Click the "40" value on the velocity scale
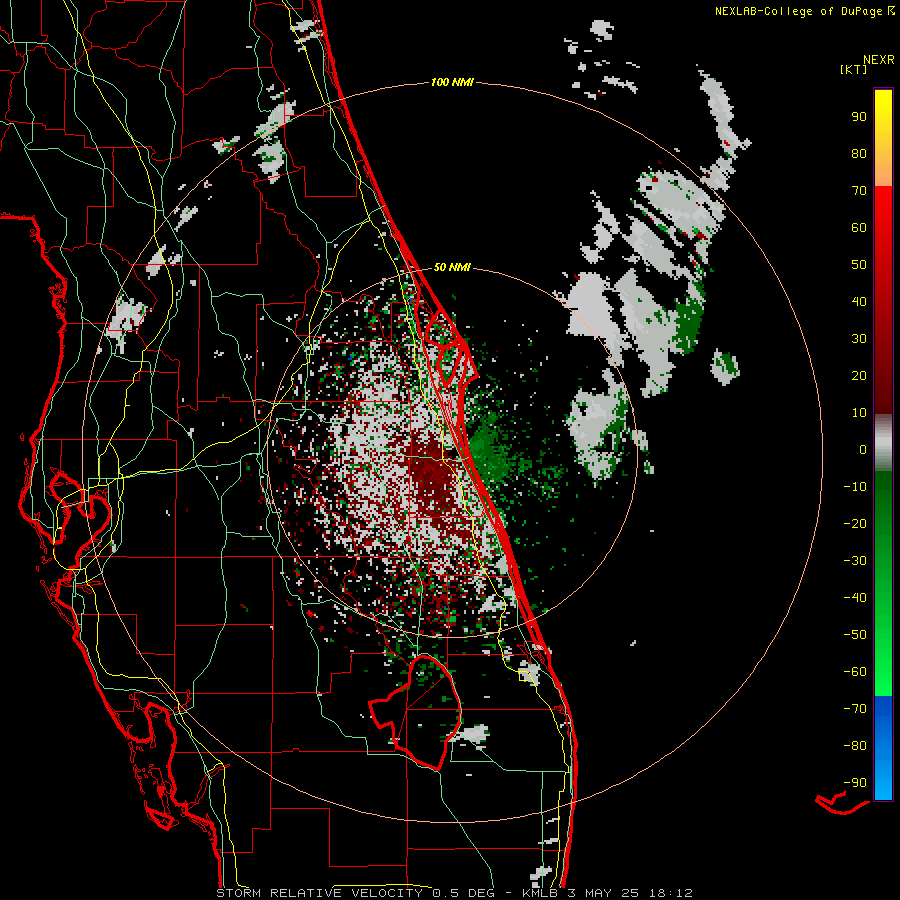This screenshot has width=900, height=900. tap(859, 301)
